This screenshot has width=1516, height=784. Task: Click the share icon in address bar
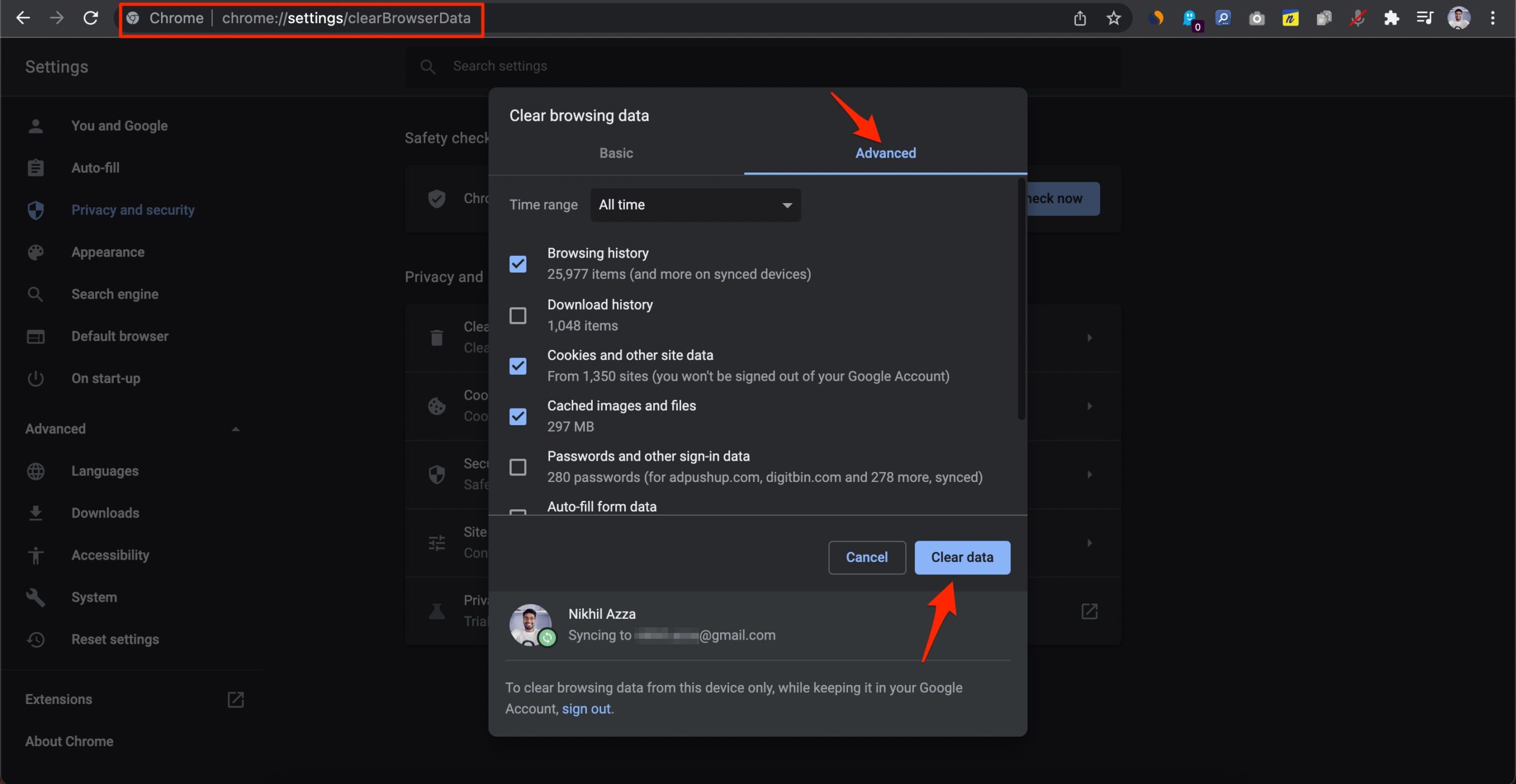[x=1080, y=18]
